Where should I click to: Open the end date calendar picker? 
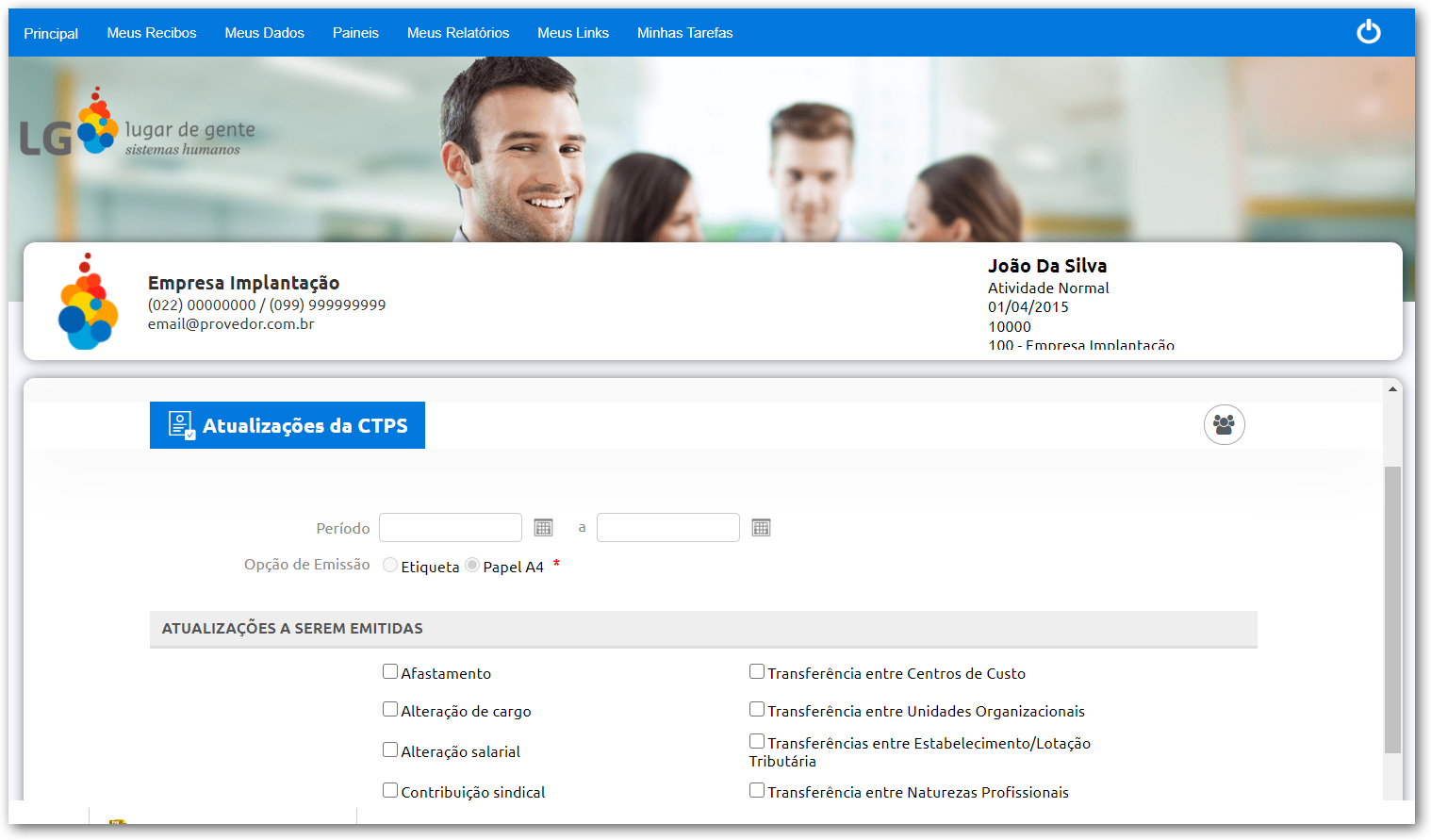coord(761,527)
